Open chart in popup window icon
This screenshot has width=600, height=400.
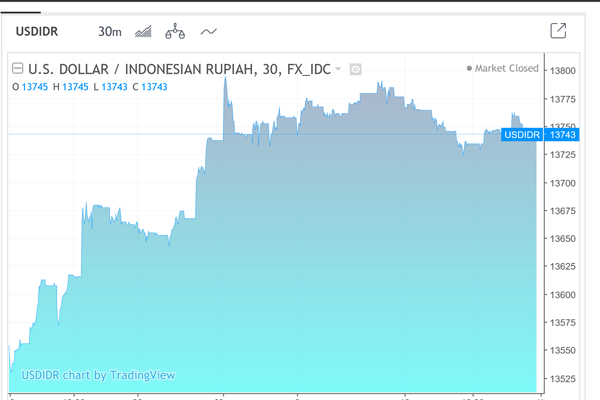(559, 31)
